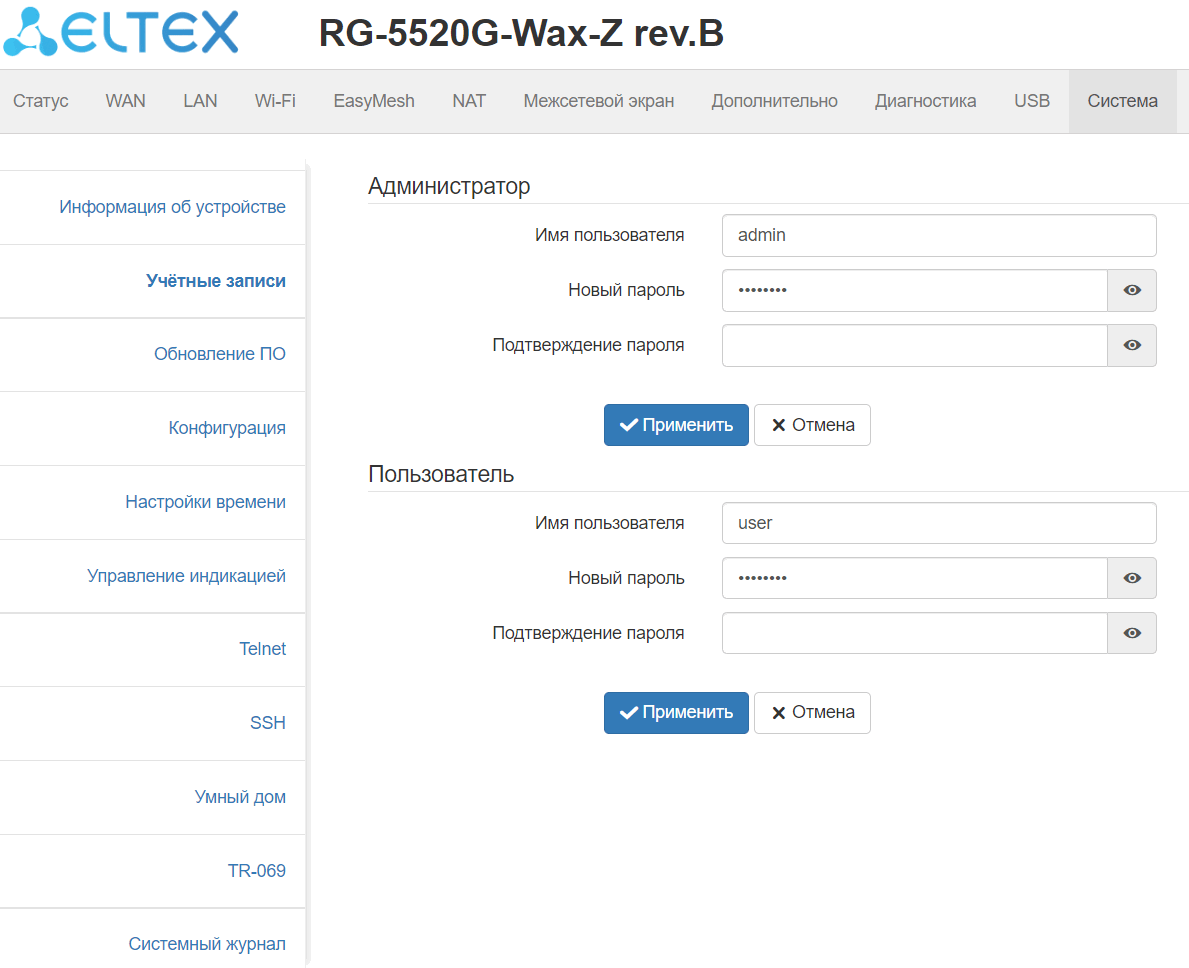Screen dimensions: 1189x968
Task: Select the NAT tab
Action: coord(469,102)
